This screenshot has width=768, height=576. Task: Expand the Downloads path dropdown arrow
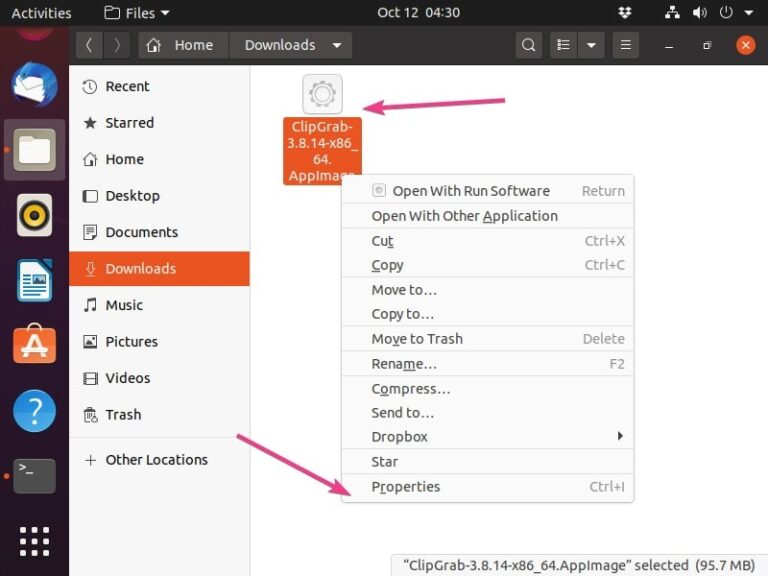(x=337, y=45)
